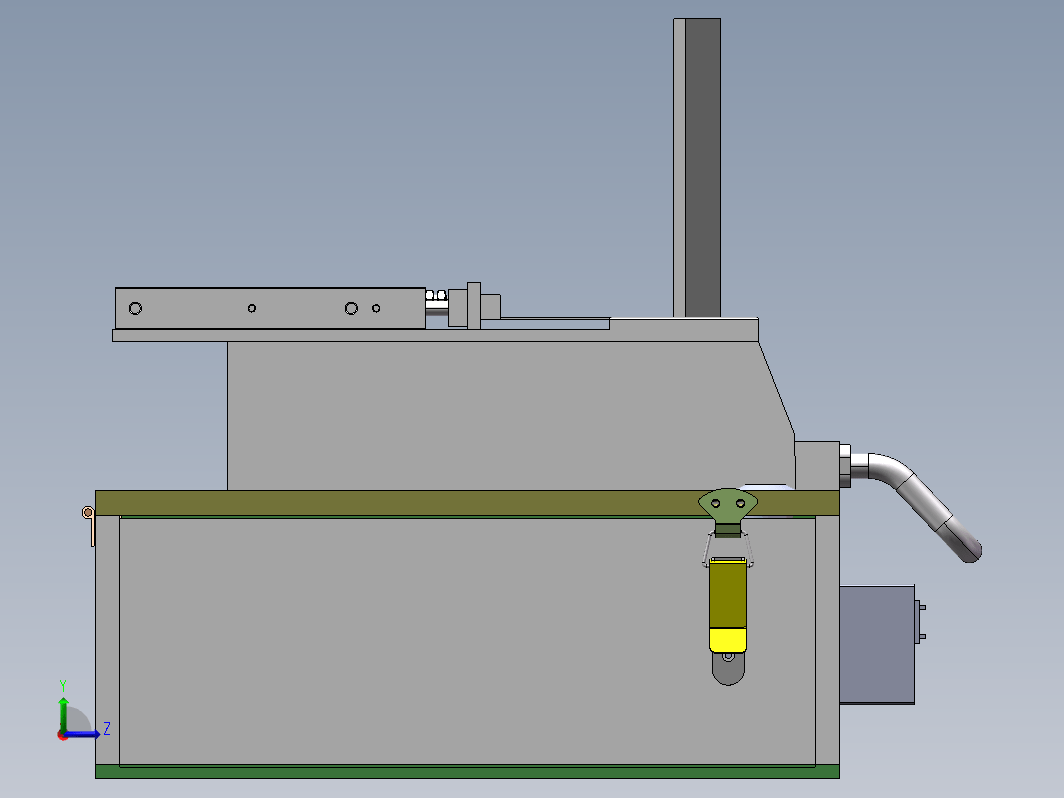Viewport: 1064px width, 798px height.
Task: Select the large front panel of the lower box
Action: [467, 641]
